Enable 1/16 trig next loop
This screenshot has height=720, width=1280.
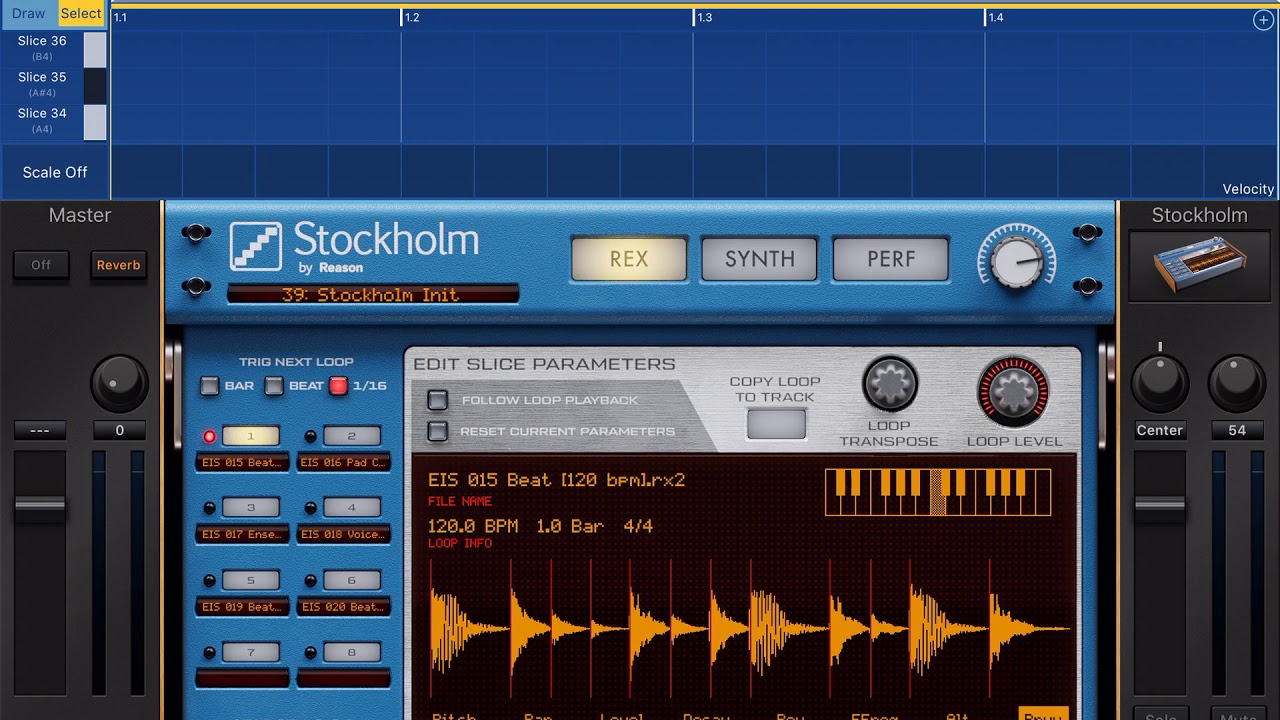pyautogui.click(x=338, y=386)
